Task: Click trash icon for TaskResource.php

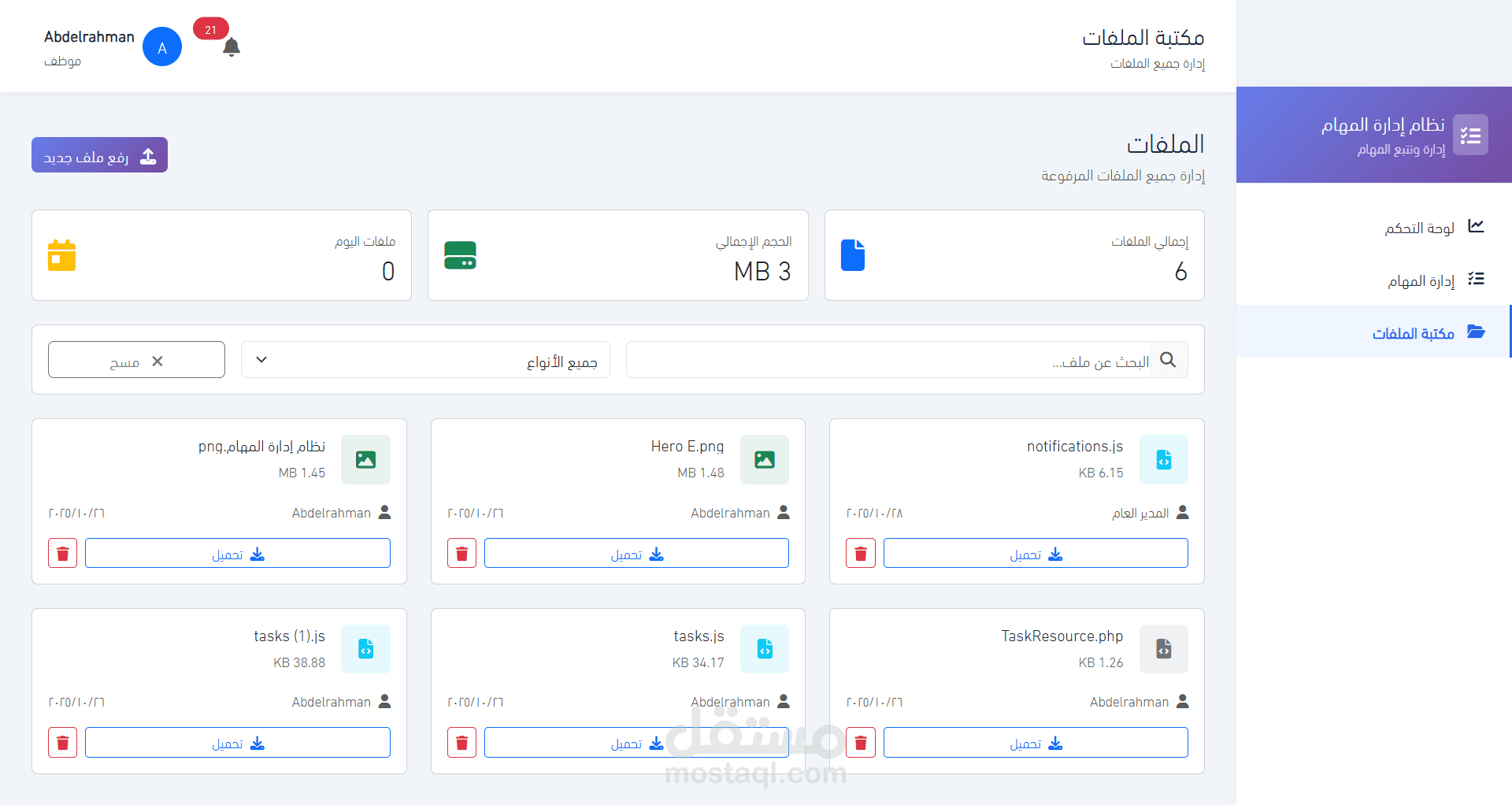Action: (x=860, y=743)
